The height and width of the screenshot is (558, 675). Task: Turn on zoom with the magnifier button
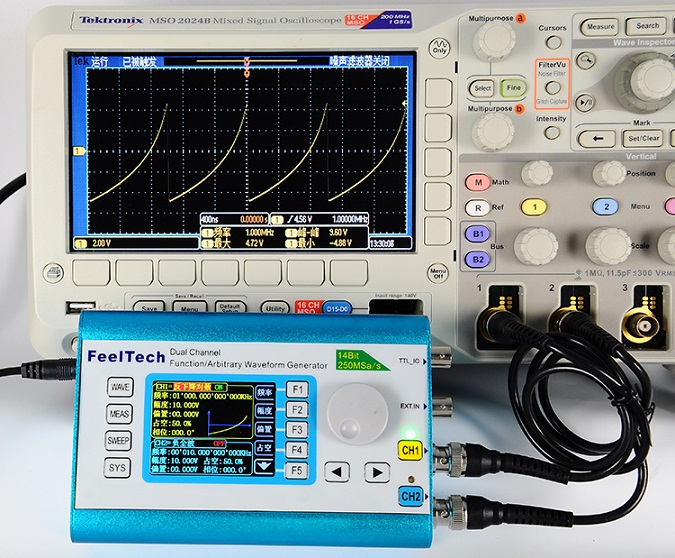pyautogui.click(x=585, y=60)
